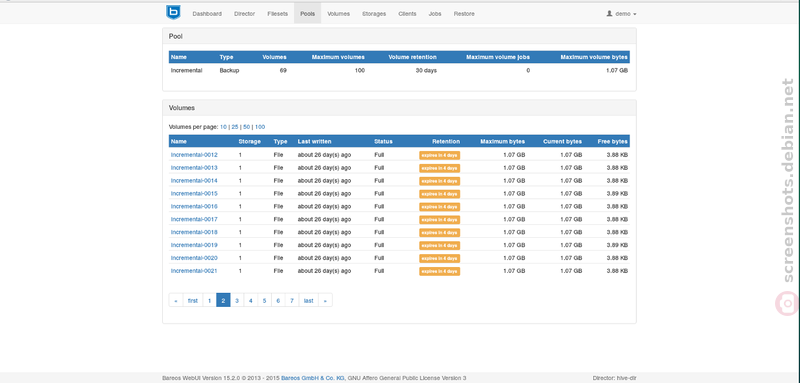Go to next page with » arrow
800x383 pixels.
click(326, 300)
